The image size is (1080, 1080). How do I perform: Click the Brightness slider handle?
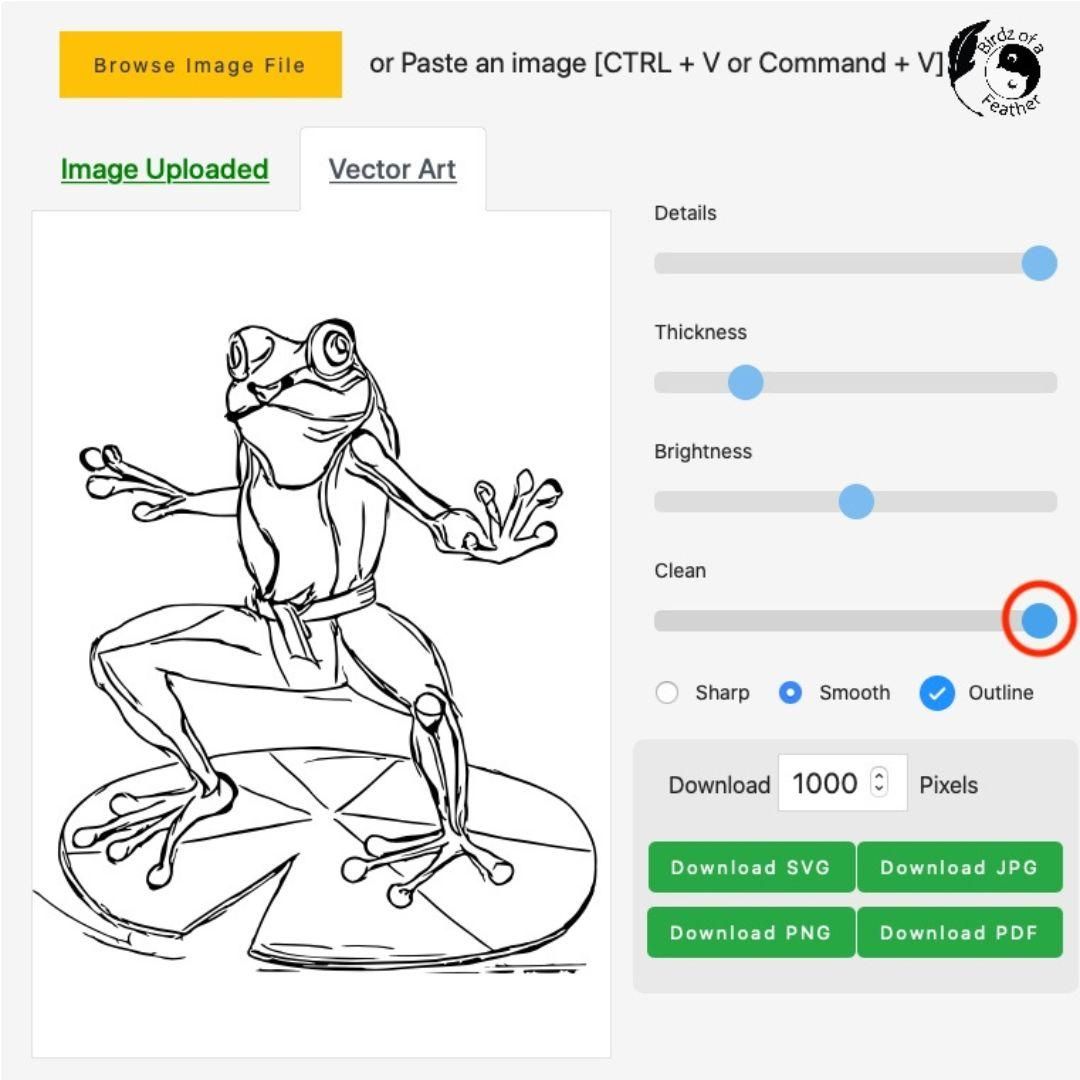pos(856,501)
